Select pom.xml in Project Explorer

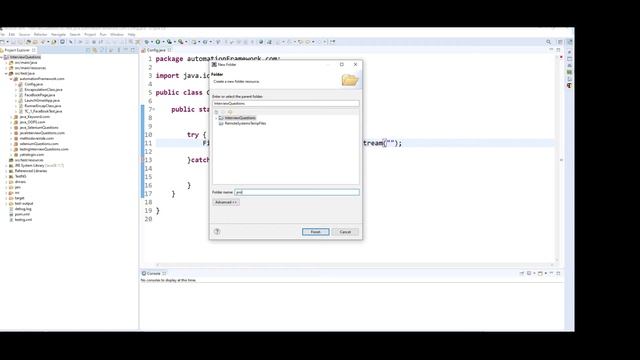pos(22,214)
